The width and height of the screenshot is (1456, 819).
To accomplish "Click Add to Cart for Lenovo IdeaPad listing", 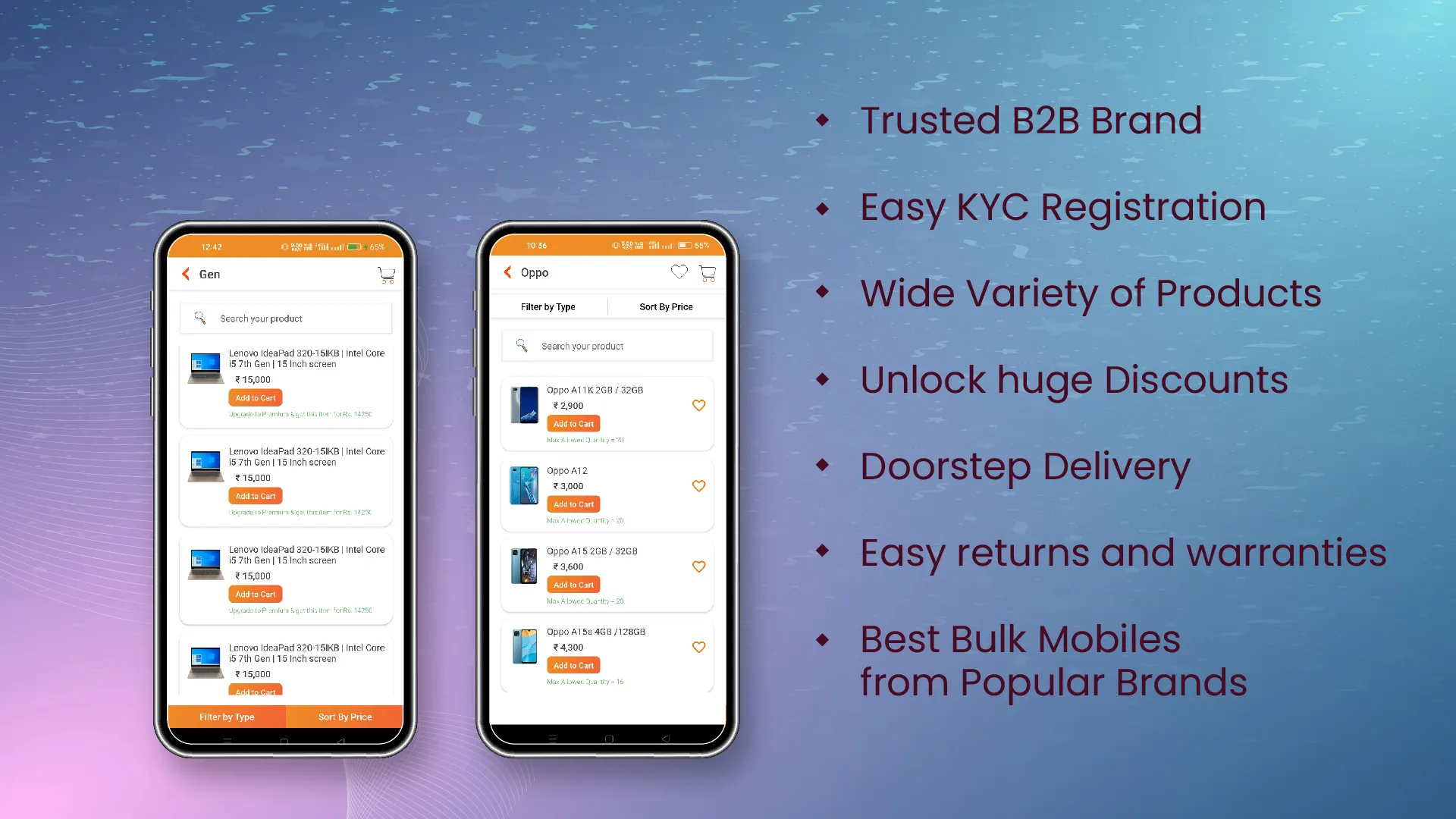I will pos(256,397).
